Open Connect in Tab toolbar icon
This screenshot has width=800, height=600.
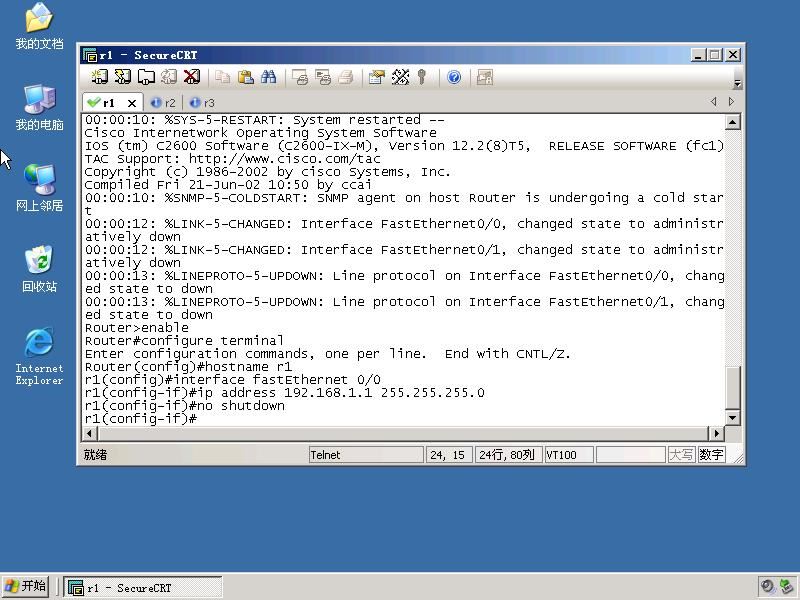(x=146, y=77)
